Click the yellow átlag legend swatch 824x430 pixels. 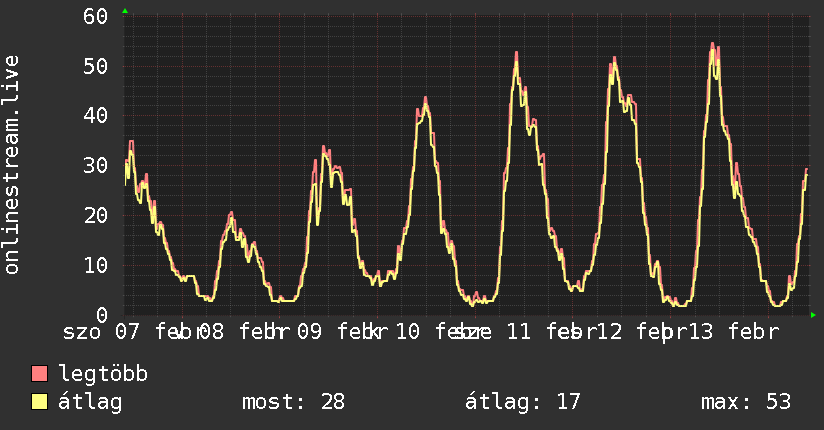[x=40, y=402]
